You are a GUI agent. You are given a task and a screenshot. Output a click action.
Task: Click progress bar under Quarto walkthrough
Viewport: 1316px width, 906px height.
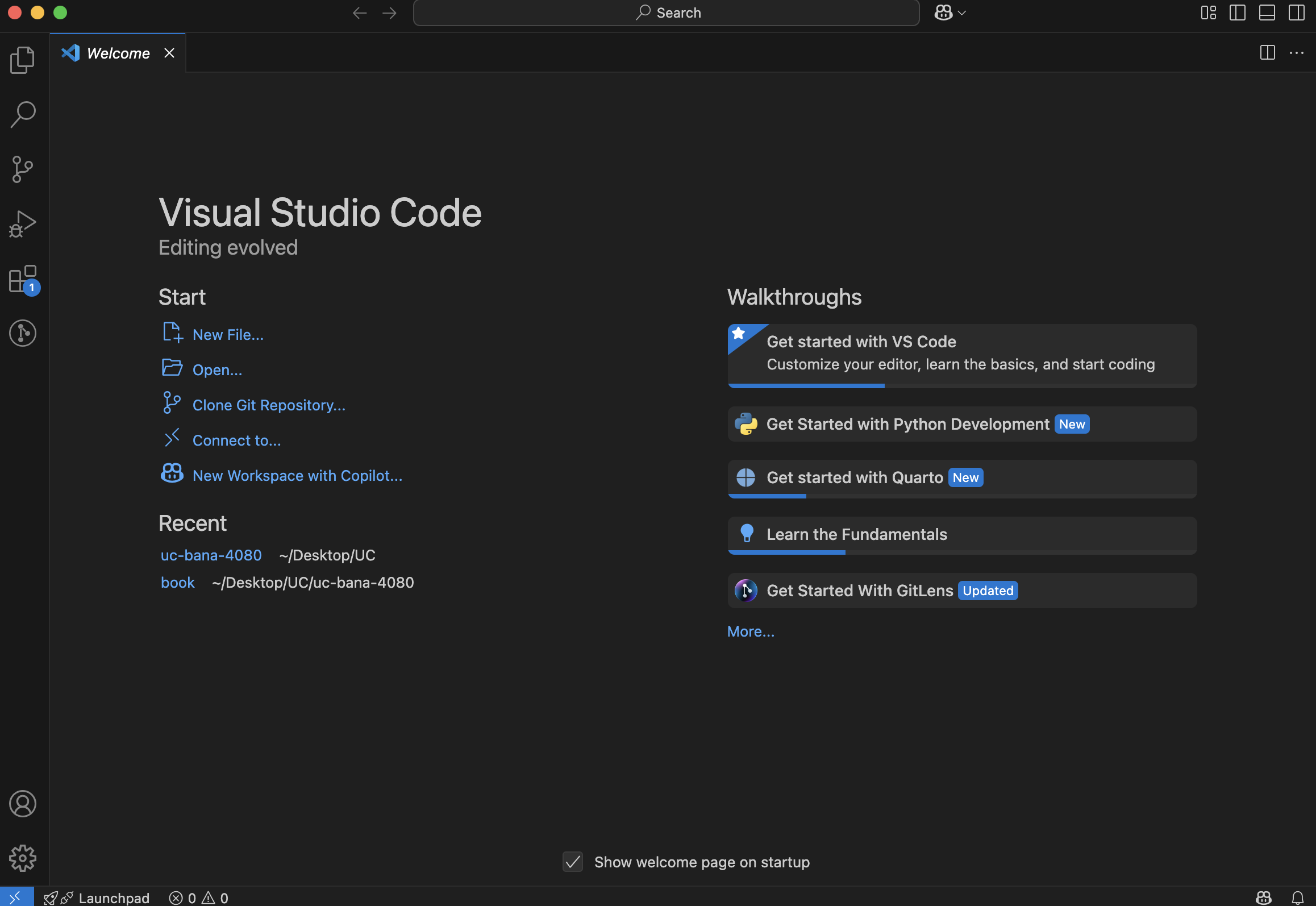coord(962,496)
